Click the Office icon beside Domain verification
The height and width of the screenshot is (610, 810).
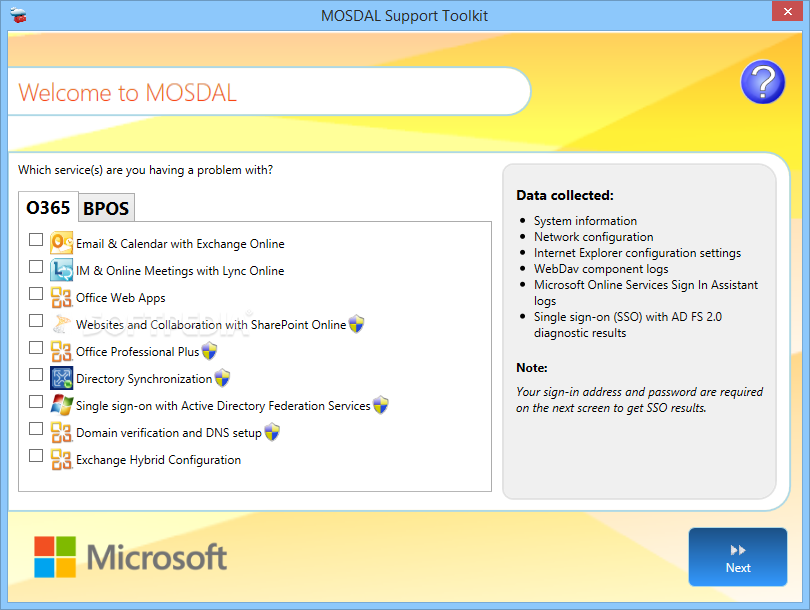pos(61,432)
